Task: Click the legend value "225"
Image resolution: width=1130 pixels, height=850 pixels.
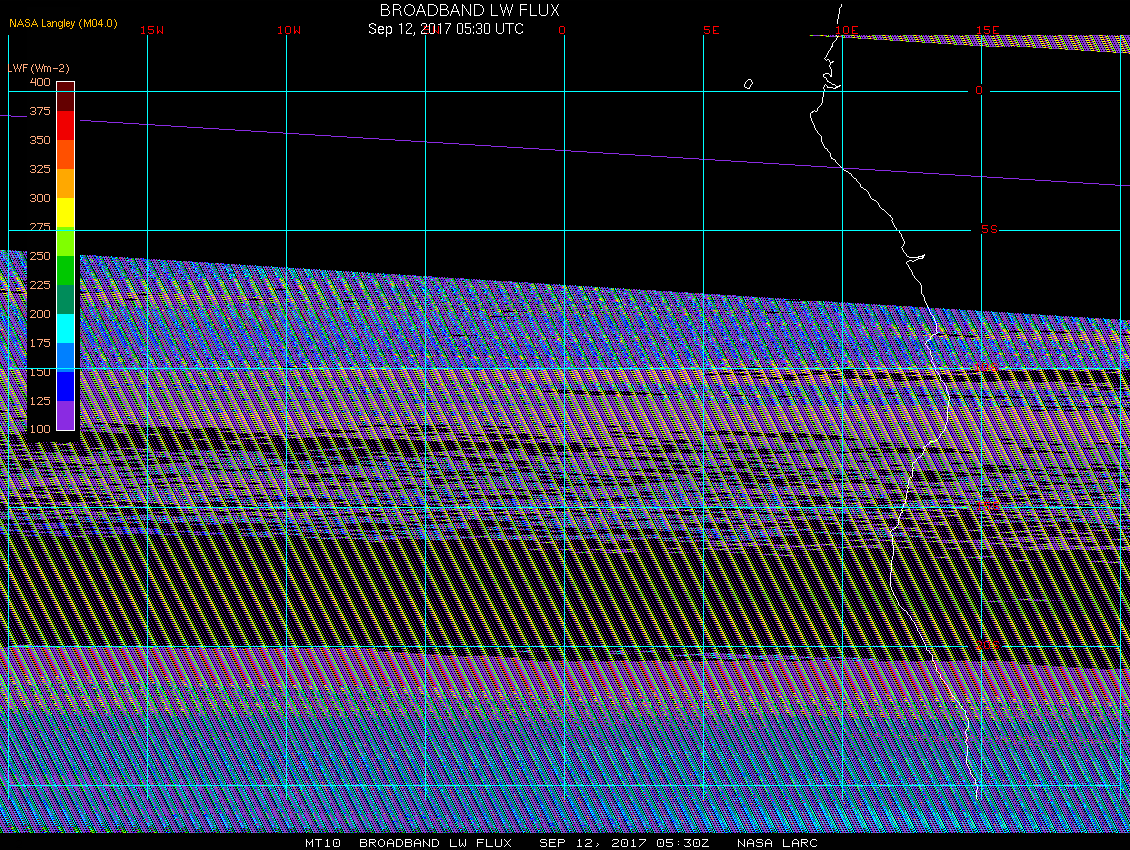Action: [x=40, y=285]
